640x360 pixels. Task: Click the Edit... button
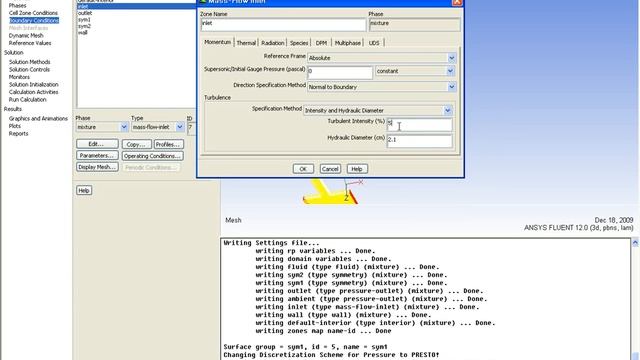point(97,144)
